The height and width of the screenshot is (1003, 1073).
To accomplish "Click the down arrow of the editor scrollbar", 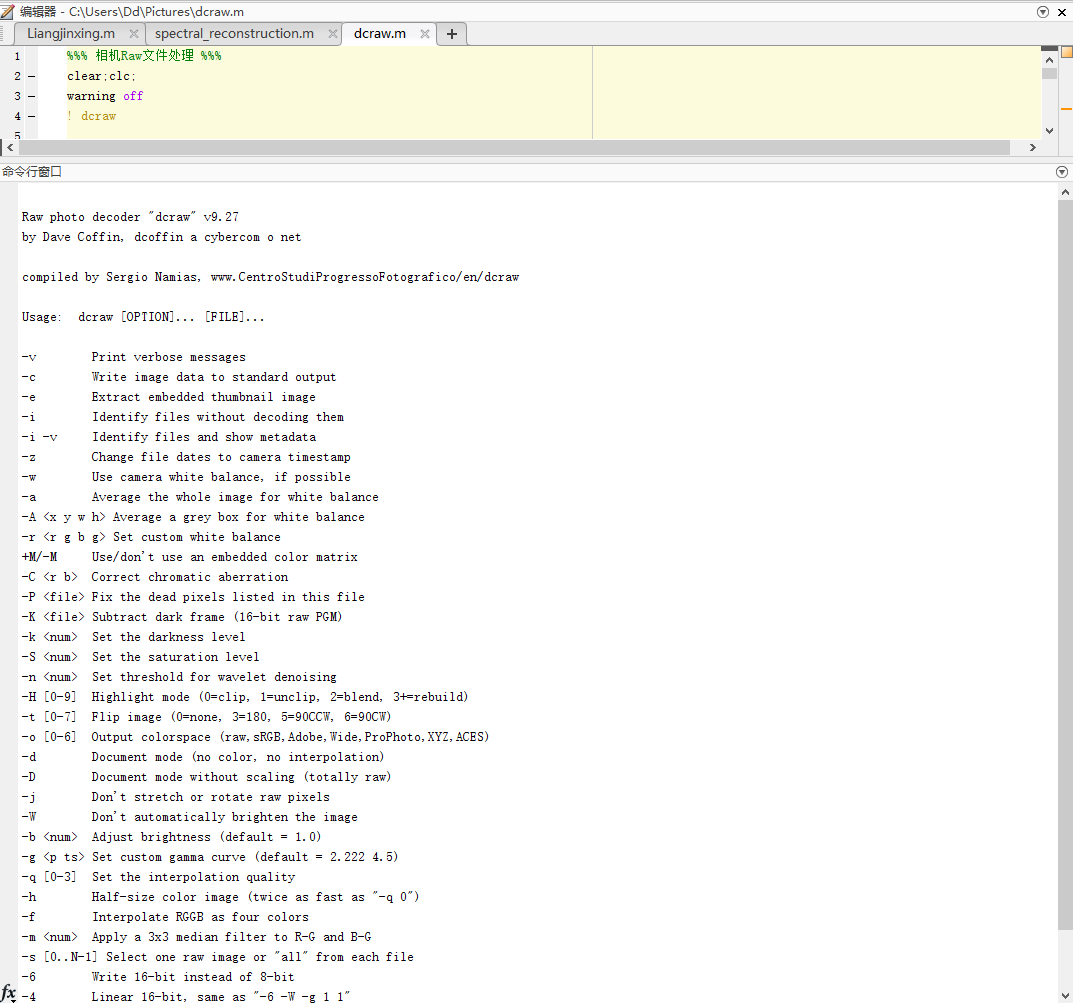I will [1049, 129].
